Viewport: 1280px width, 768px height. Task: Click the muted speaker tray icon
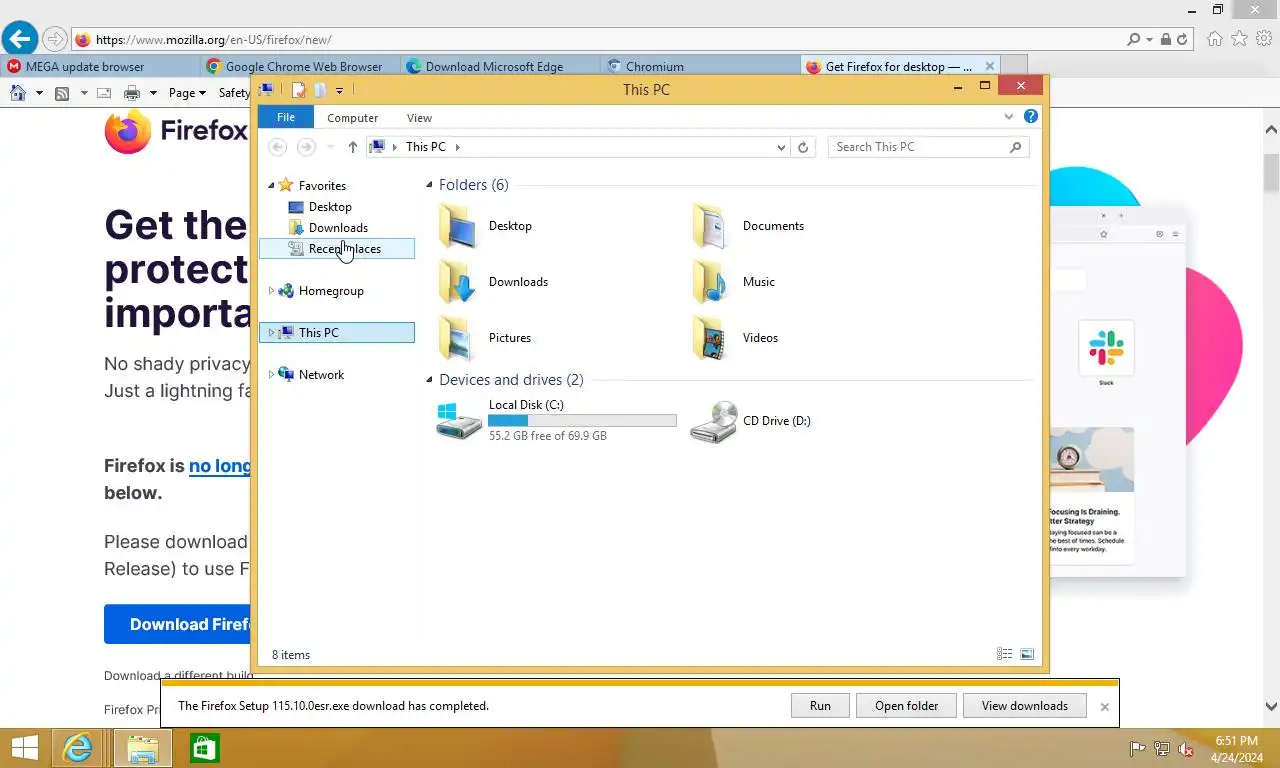coord(1186,749)
